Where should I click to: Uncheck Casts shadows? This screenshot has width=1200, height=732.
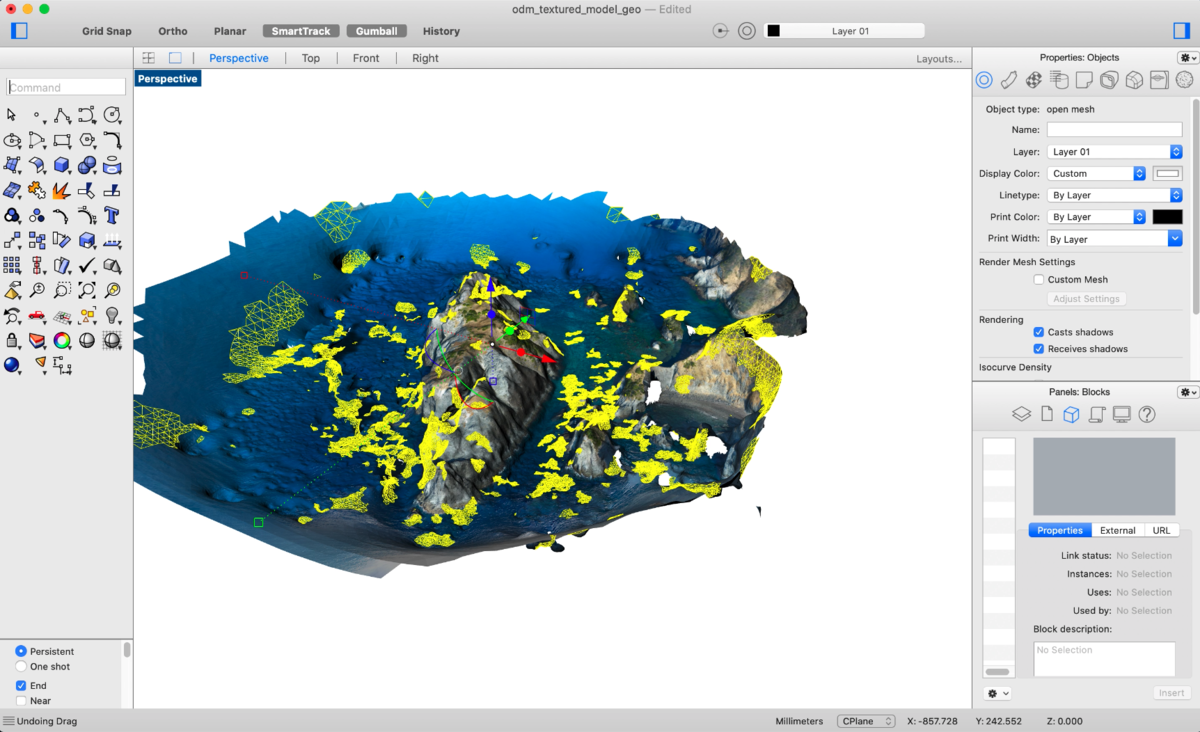pyautogui.click(x=1039, y=332)
